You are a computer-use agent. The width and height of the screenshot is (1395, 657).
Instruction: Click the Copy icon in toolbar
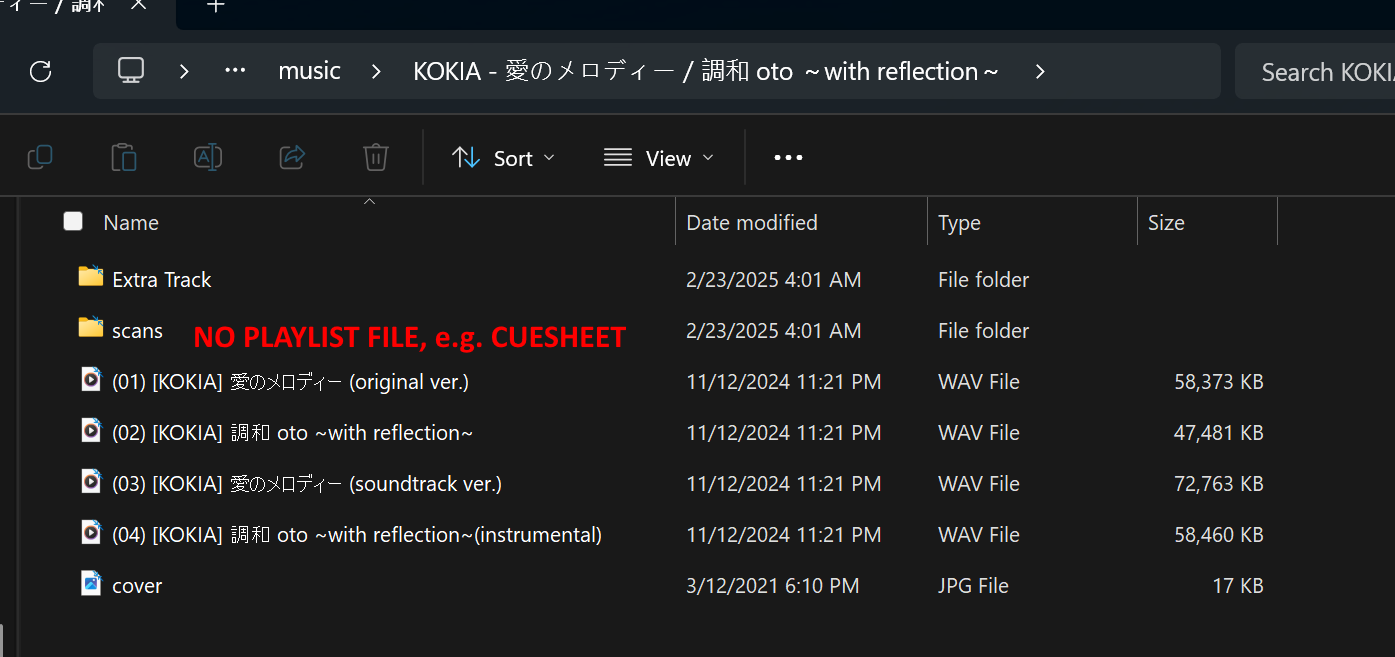pos(40,157)
